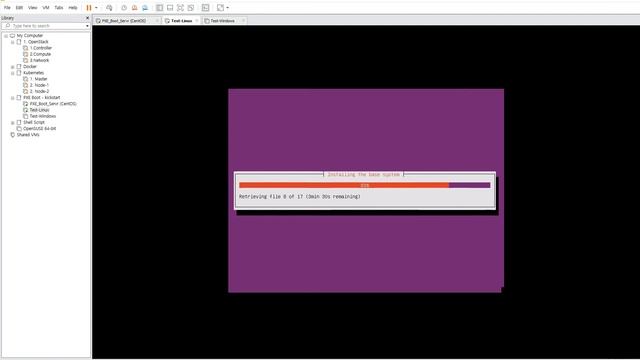The height and width of the screenshot is (360, 640).
Task: Click the 'Retrieving file' status text
Action: (x=300, y=197)
